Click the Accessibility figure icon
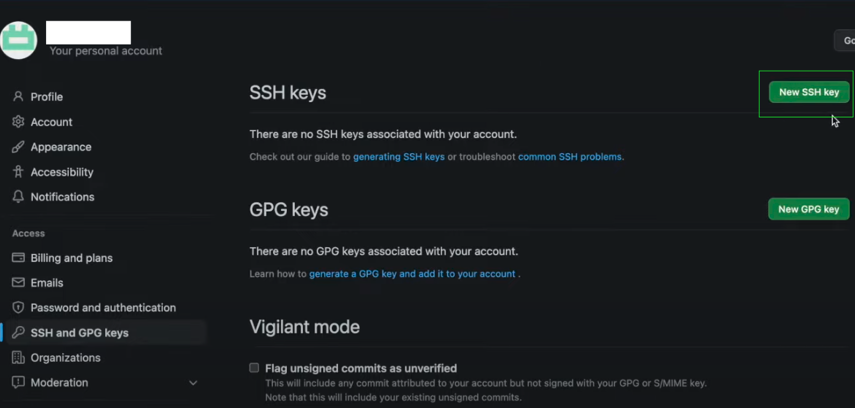Screen dimensions: 855x408 (18, 172)
